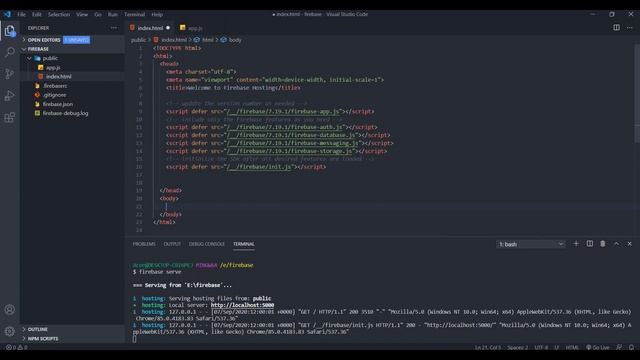Click the unsaved badge in Open Editors
Image resolution: width=640 pixels, height=360 pixels.
[x=77, y=40]
